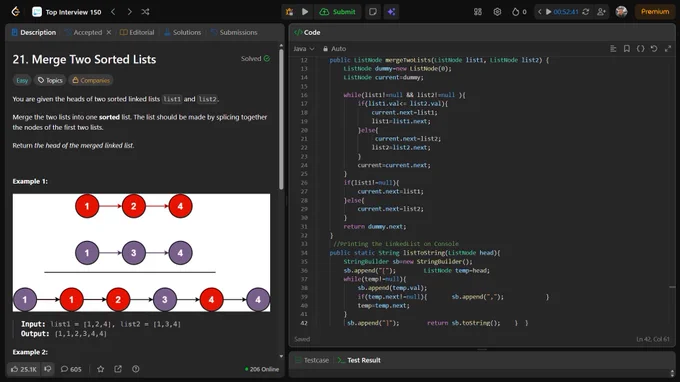Open the Editorial tab
680x382 pixels.
pyautogui.click(x=137, y=33)
